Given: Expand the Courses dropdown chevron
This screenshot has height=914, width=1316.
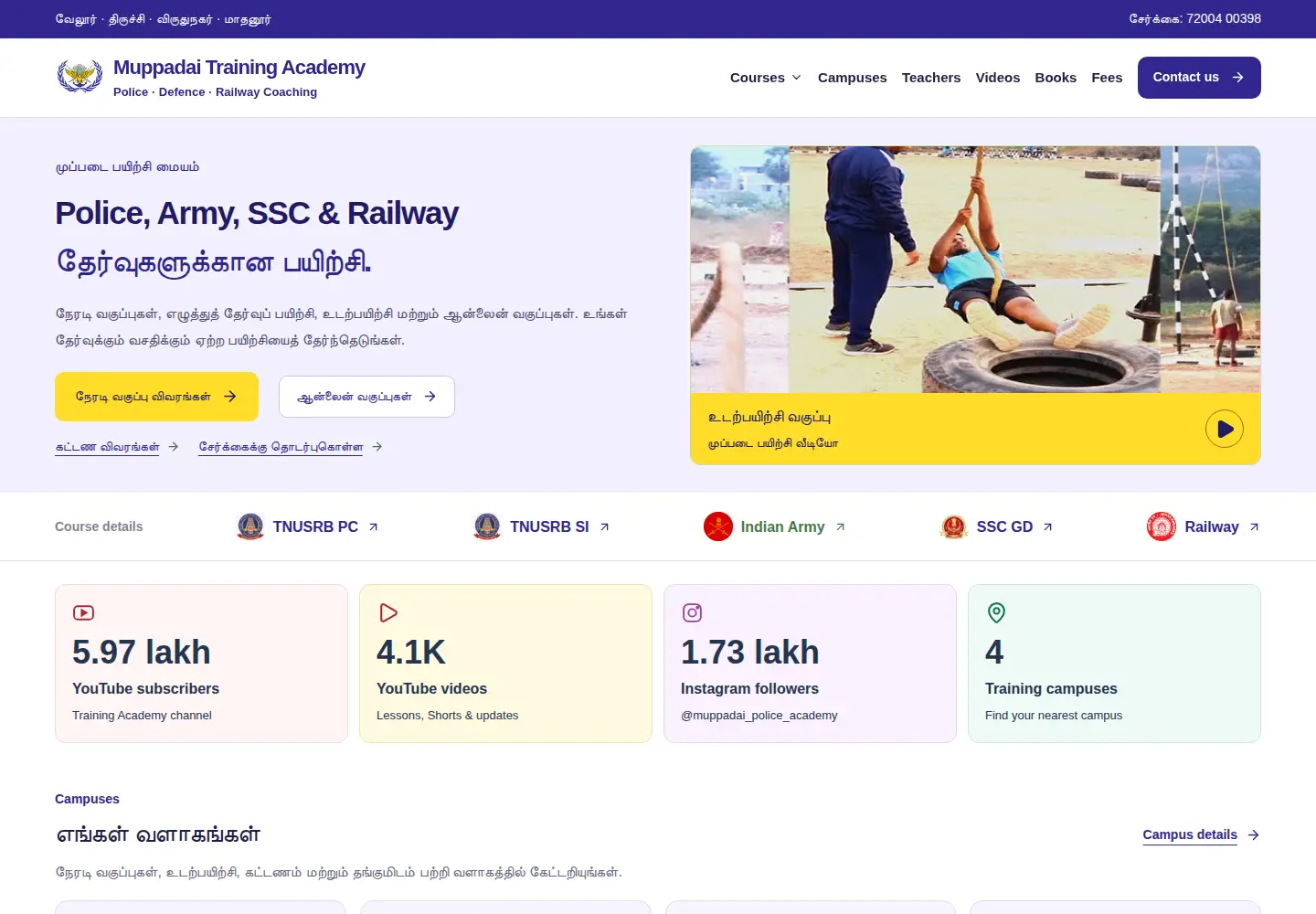Looking at the screenshot, I should tap(796, 78).
